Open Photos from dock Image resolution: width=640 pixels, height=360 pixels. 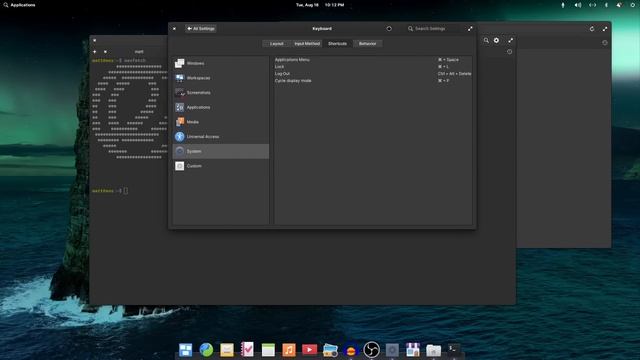click(x=330, y=350)
